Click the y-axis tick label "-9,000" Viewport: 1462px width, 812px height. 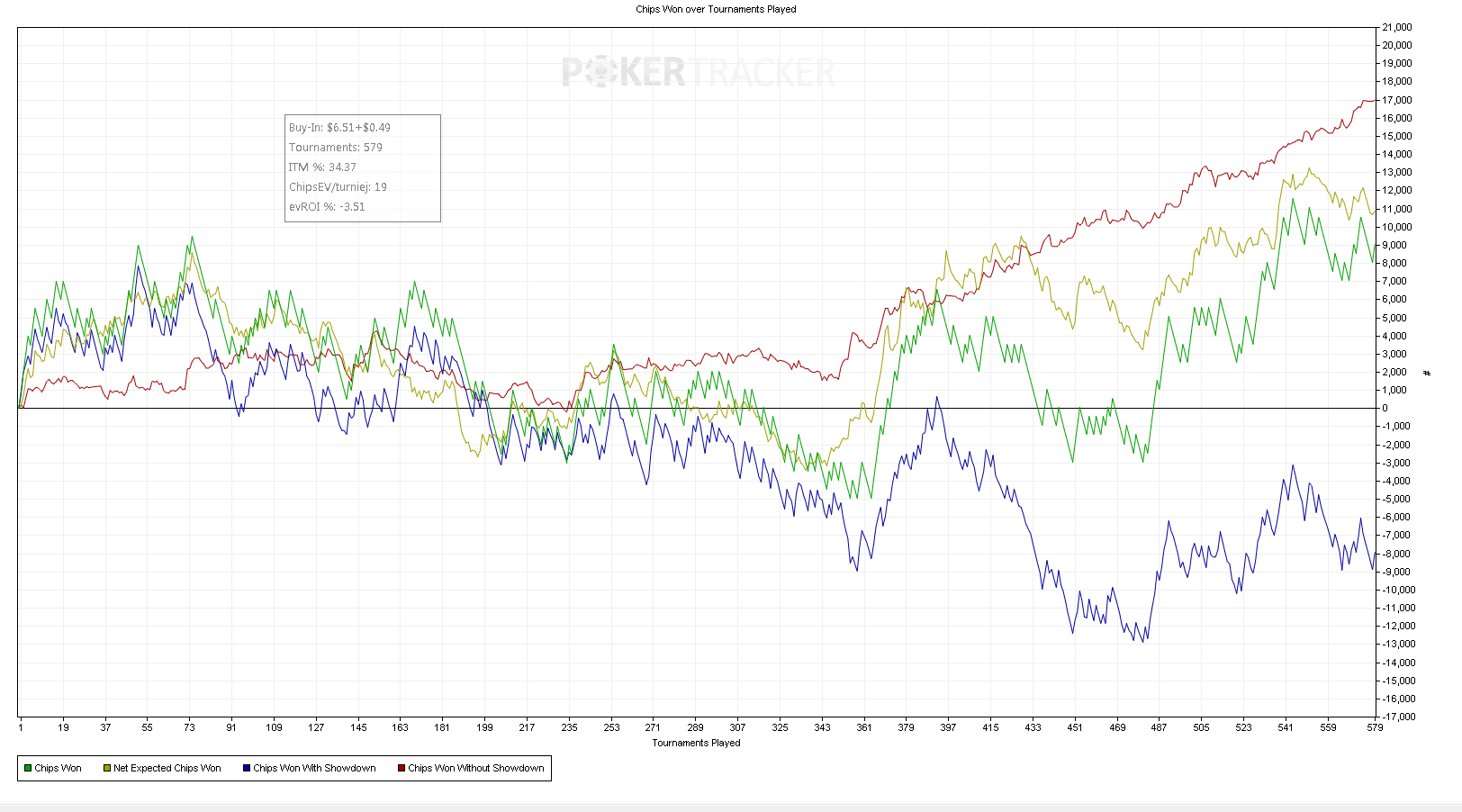pyautogui.click(x=1396, y=572)
